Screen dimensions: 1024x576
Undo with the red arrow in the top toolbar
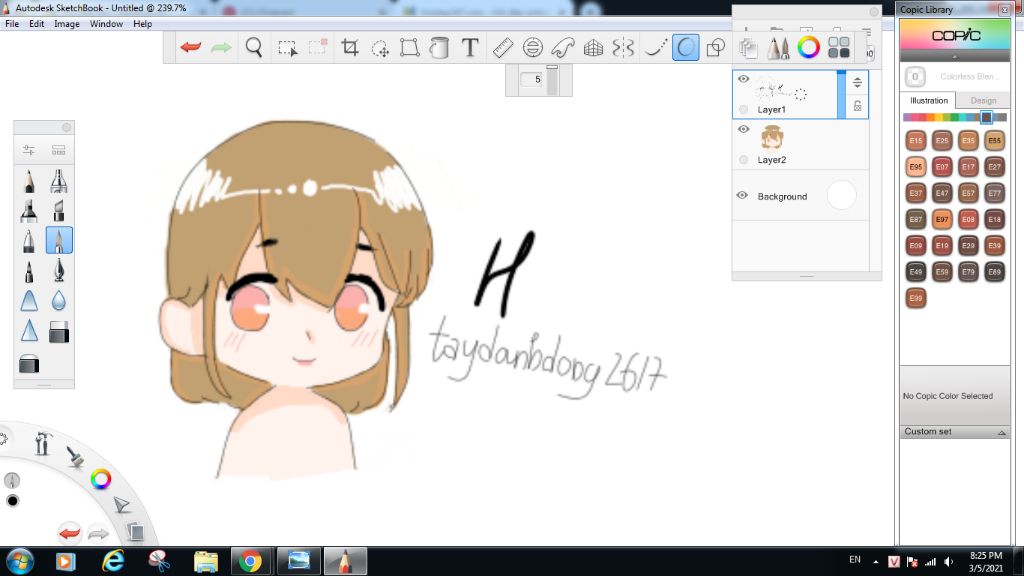tap(191, 47)
